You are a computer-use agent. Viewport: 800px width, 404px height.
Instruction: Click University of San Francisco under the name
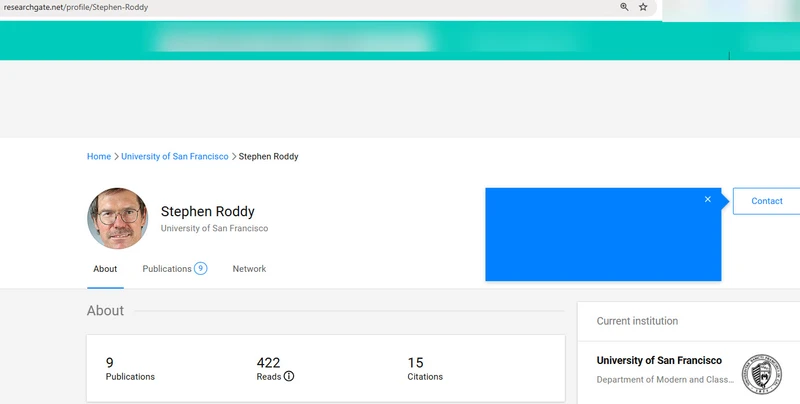[x=214, y=228]
